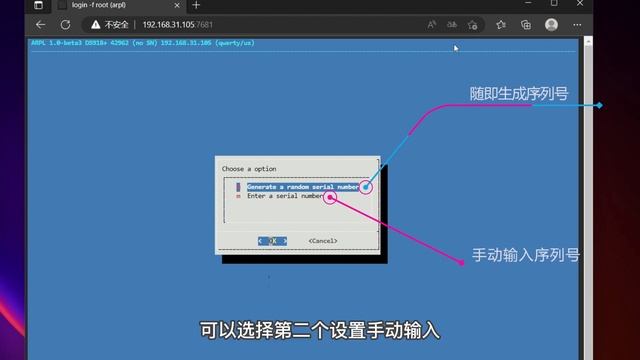Close the browser window
The width and height of the screenshot is (640, 360).
click(580, 4)
